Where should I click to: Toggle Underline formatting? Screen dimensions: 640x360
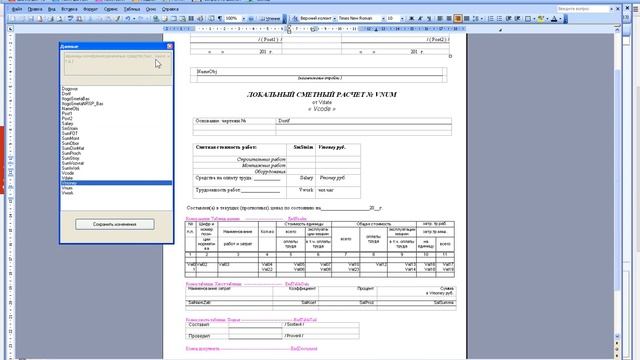[429, 19]
